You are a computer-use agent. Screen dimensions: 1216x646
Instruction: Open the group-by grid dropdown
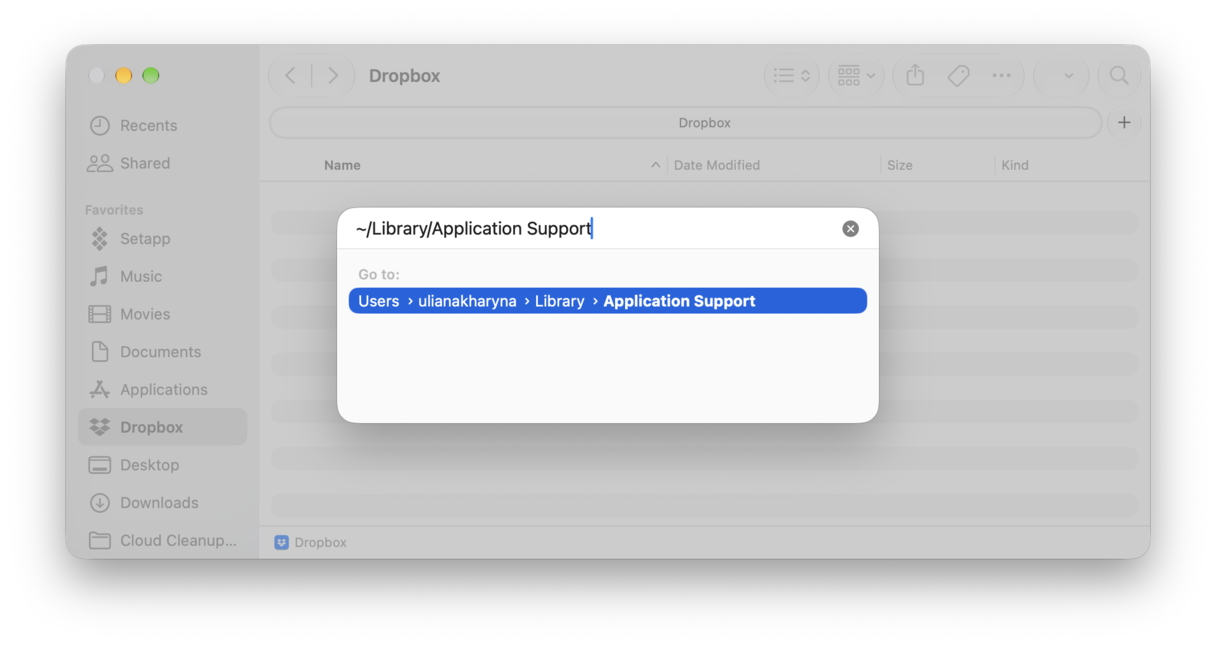[856, 76]
